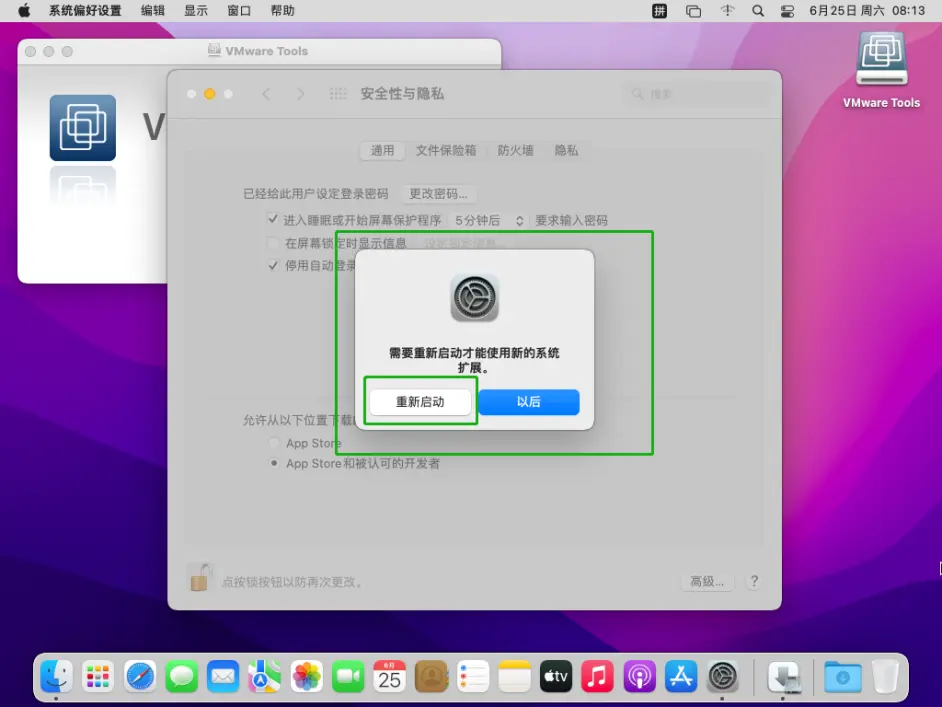Open Finder from the Dock
The width and height of the screenshot is (942, 707).
[56, 677]
